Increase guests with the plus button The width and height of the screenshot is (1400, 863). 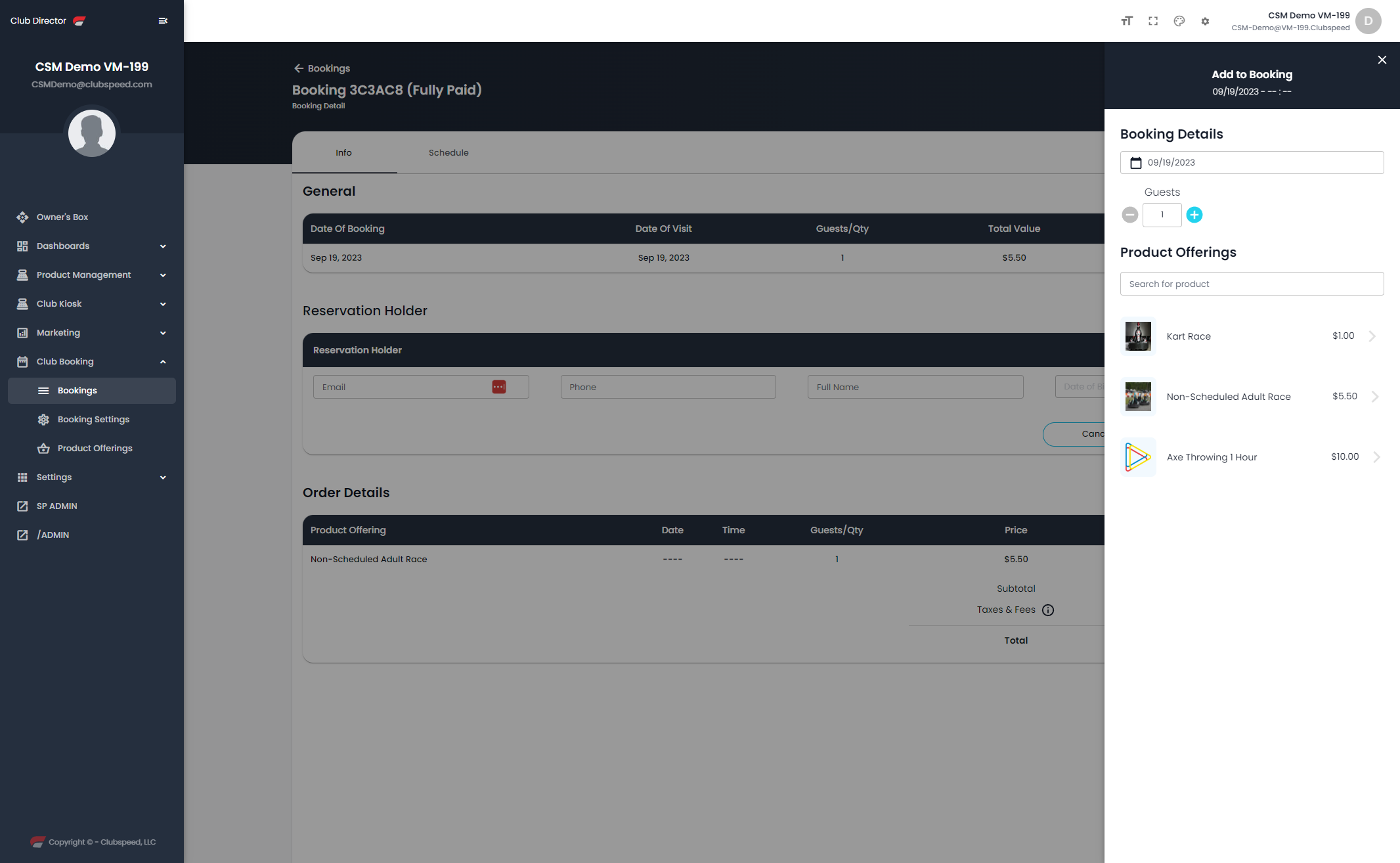coord(1194,215)
